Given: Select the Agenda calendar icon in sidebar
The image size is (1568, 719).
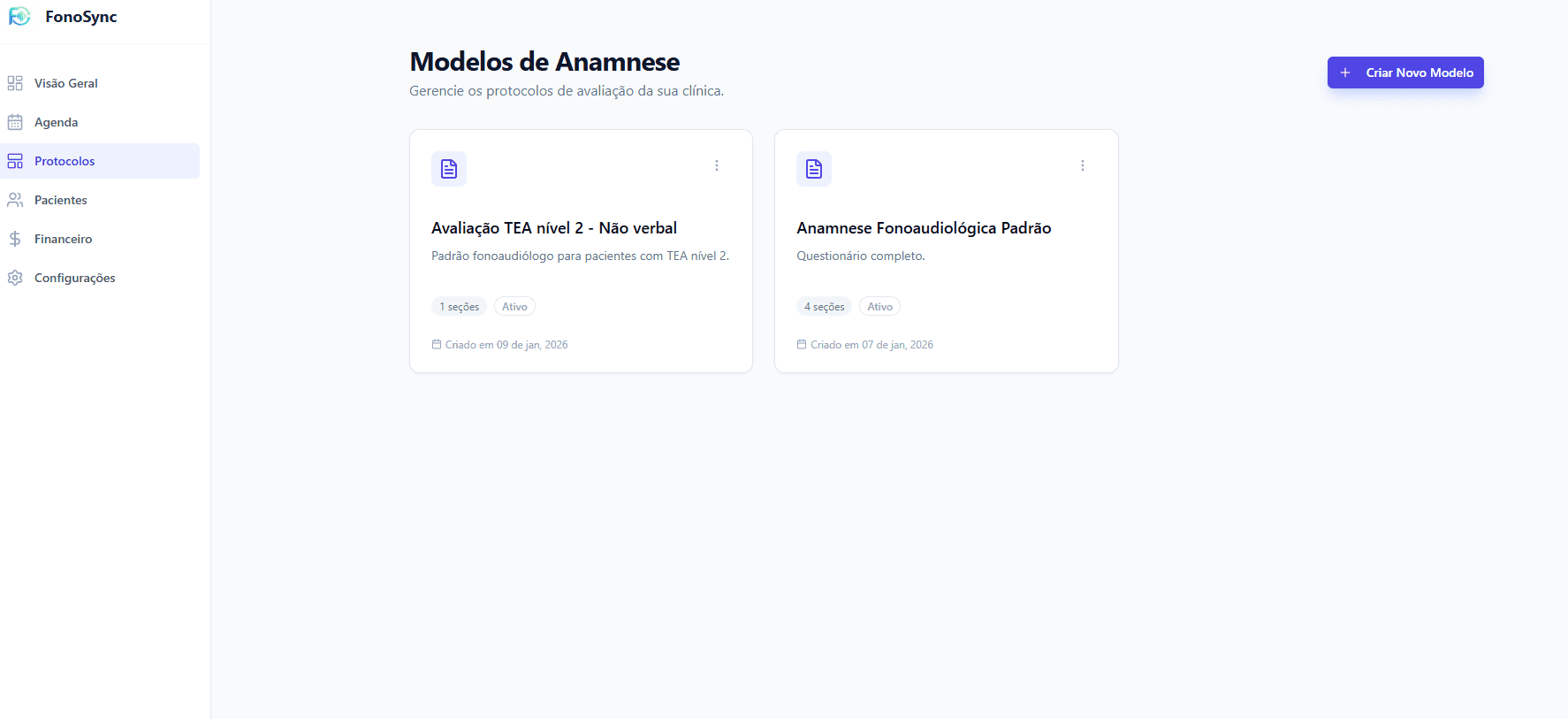Looking at the screenshot, I should [x=15, y=122].
